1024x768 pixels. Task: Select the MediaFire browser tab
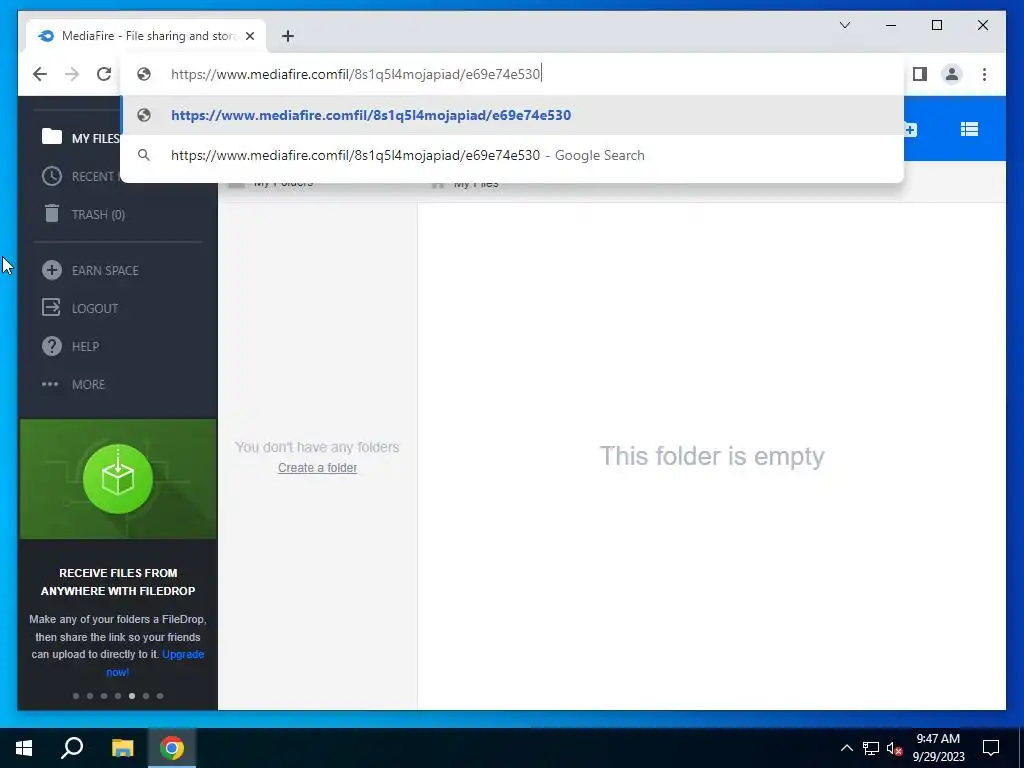(x=146, y=36)
